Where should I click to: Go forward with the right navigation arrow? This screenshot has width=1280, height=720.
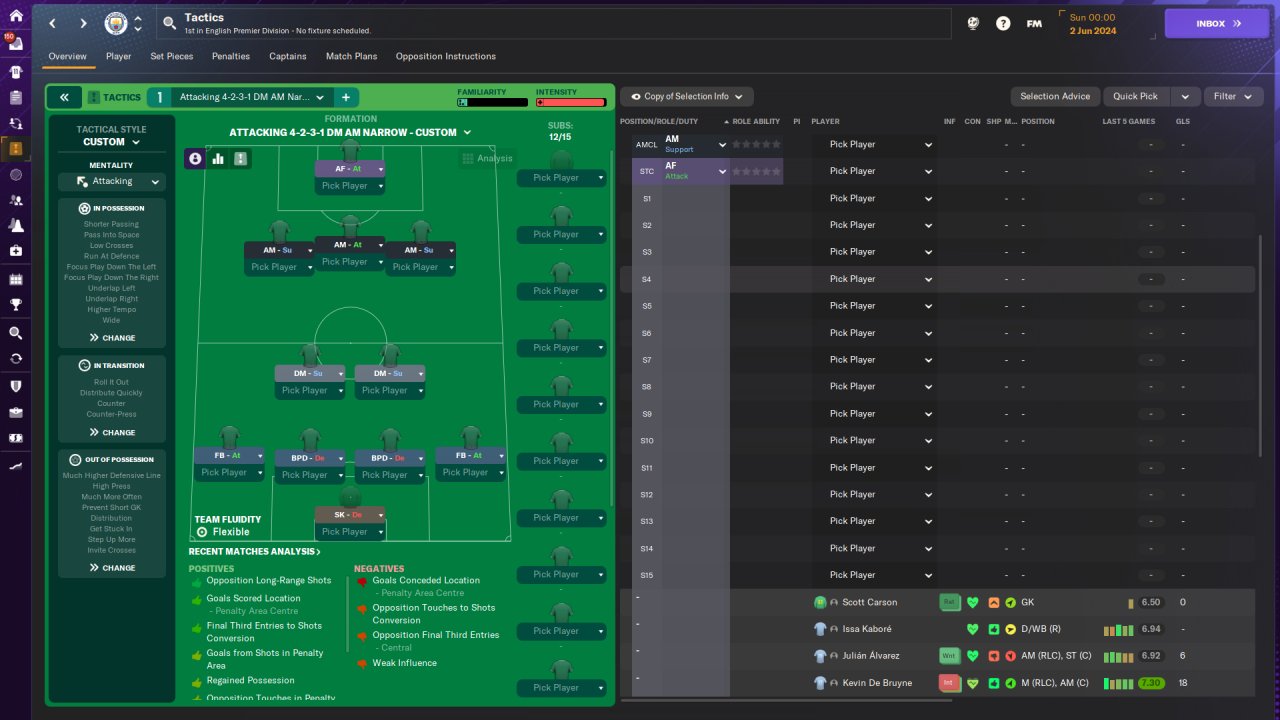pyautogui.click(x=83, y=23)
